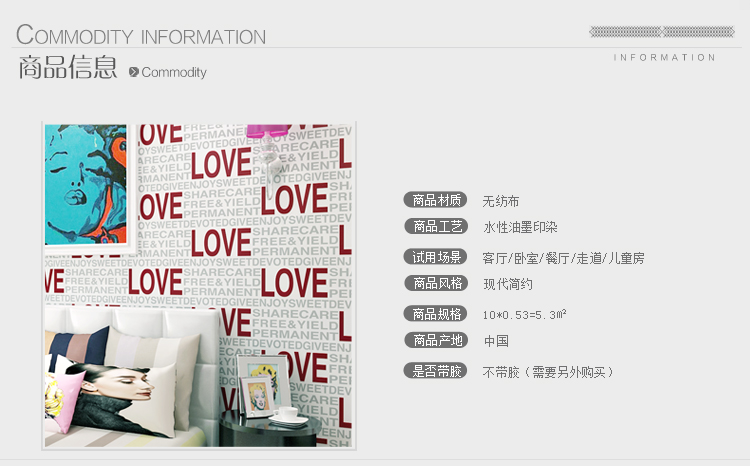This screenshot has width=750, height=466.
Task: Click the Commodity Information heading
Action: coord(141,34)
